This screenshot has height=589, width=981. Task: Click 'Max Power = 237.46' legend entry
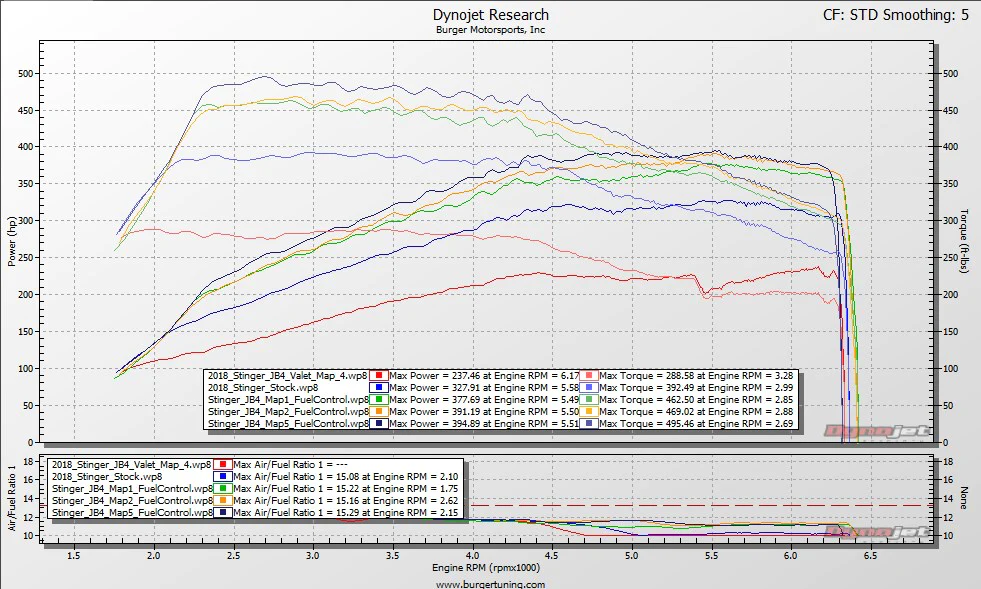pos(484,376)
